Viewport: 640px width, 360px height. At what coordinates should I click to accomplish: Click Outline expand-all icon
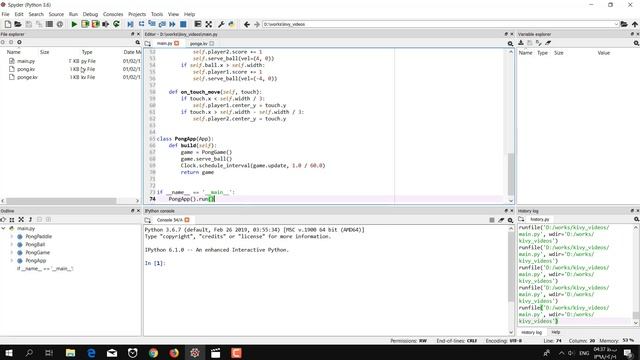[x=21, y=220]
